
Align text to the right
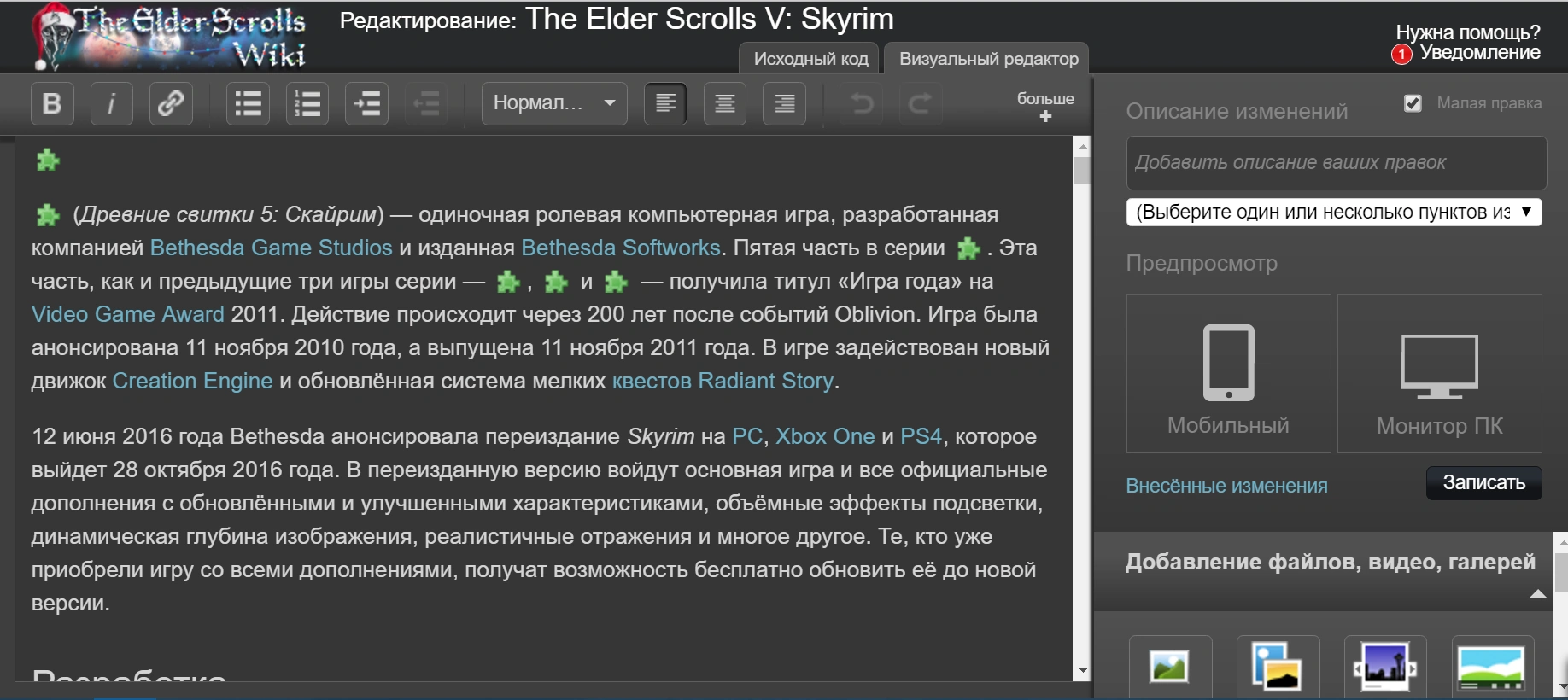coord(784,104)
